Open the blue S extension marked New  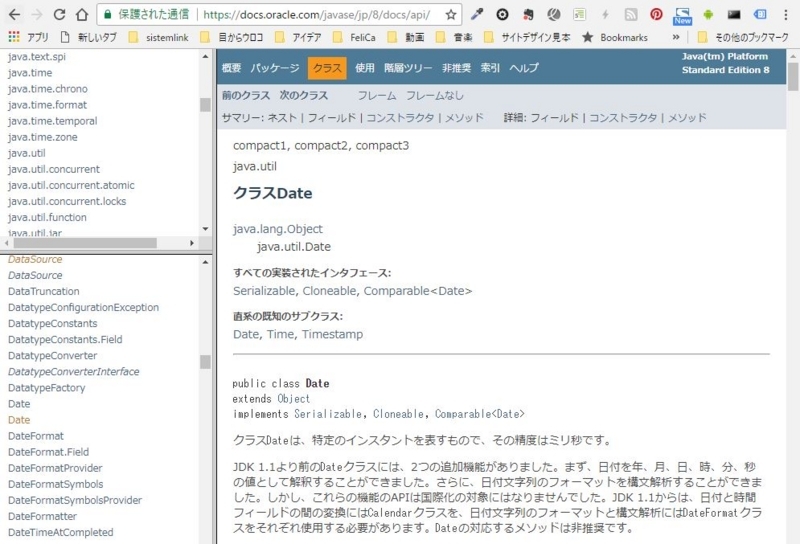(682, 16)
